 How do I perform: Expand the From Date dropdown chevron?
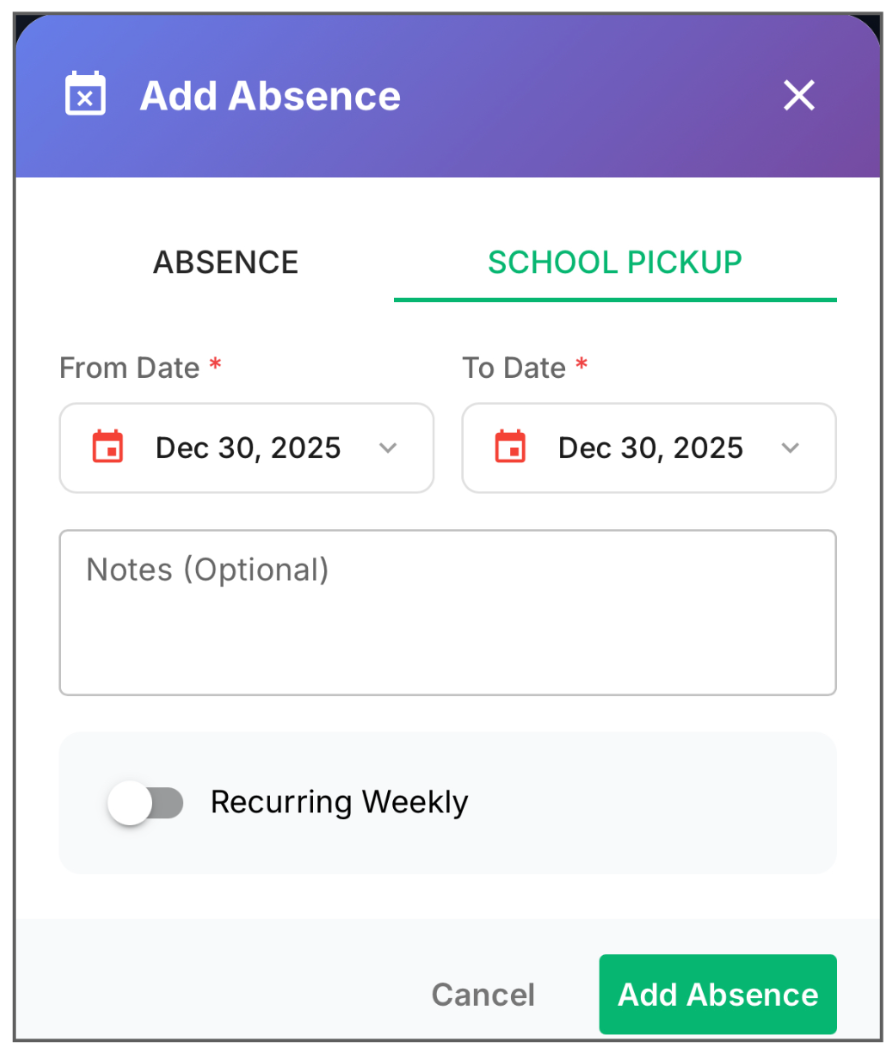(x=388, y=448)
